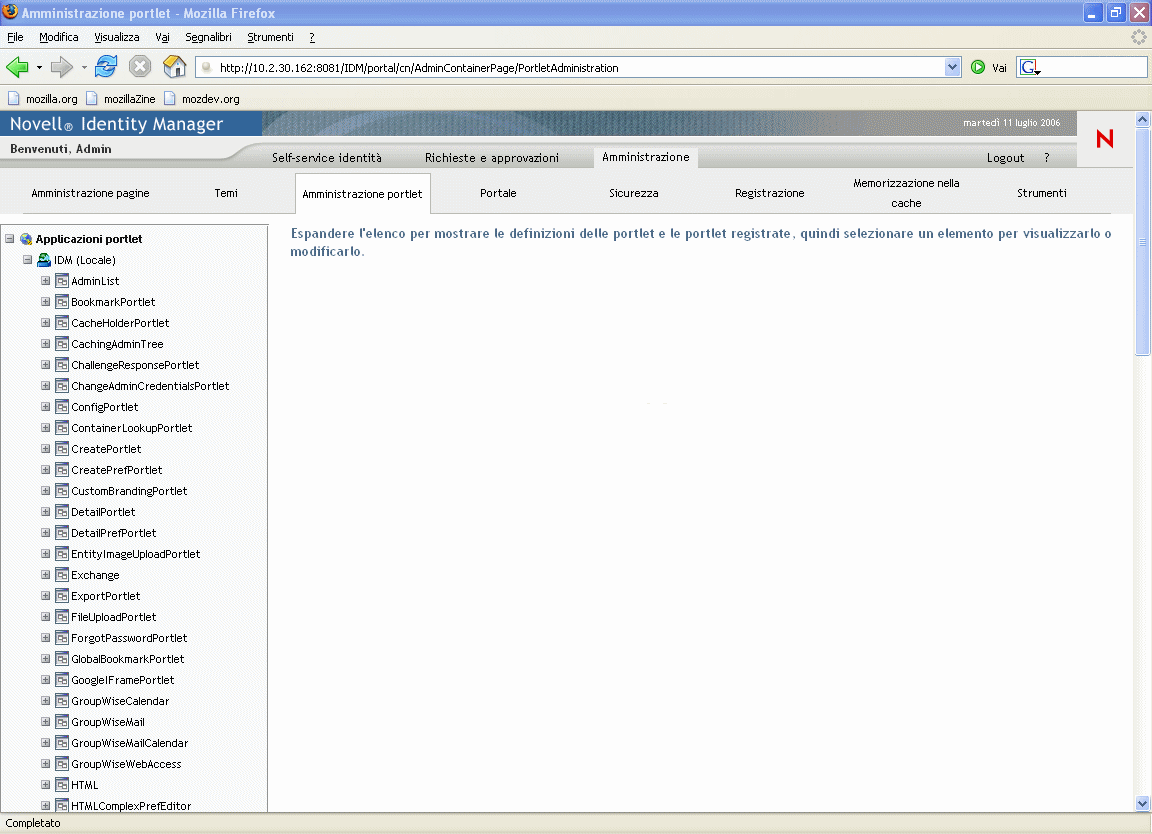Expand the ChangeAdminCredentialsPortlet node
The height and width of the screenshot is (834, 1152).
pos(46,386)
